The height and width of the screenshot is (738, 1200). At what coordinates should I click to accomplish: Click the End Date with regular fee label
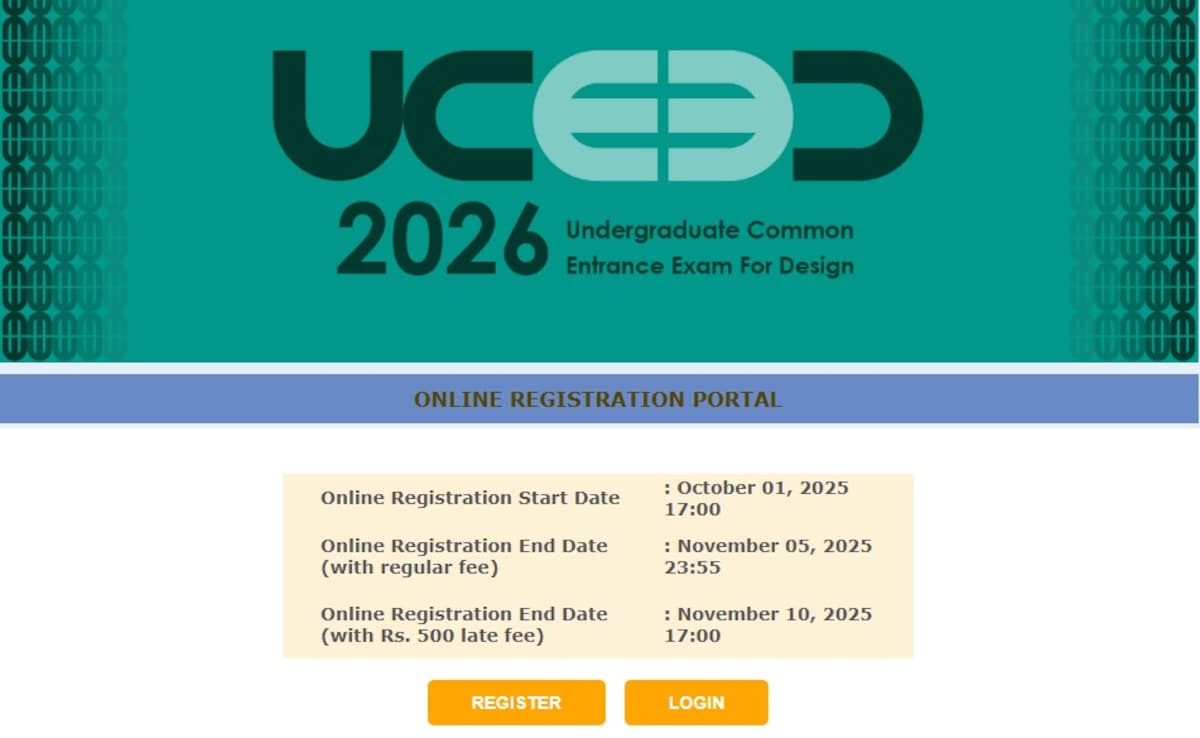point(464,556)
